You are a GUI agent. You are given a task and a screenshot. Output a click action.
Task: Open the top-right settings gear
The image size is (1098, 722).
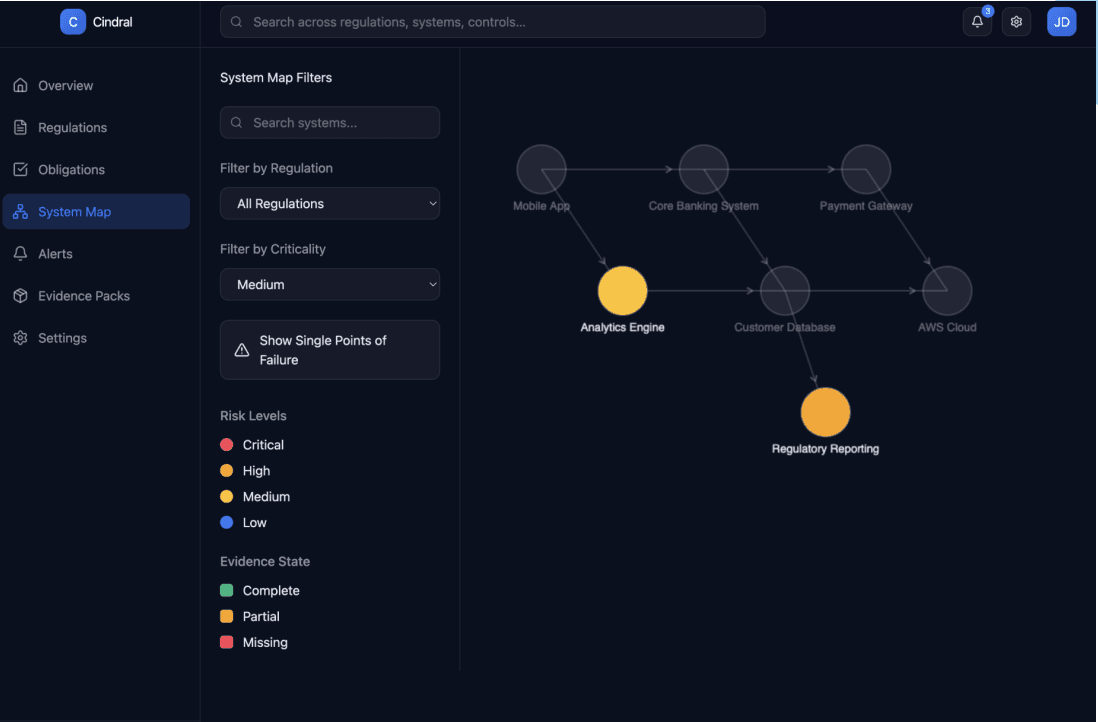click(1016, 21)
